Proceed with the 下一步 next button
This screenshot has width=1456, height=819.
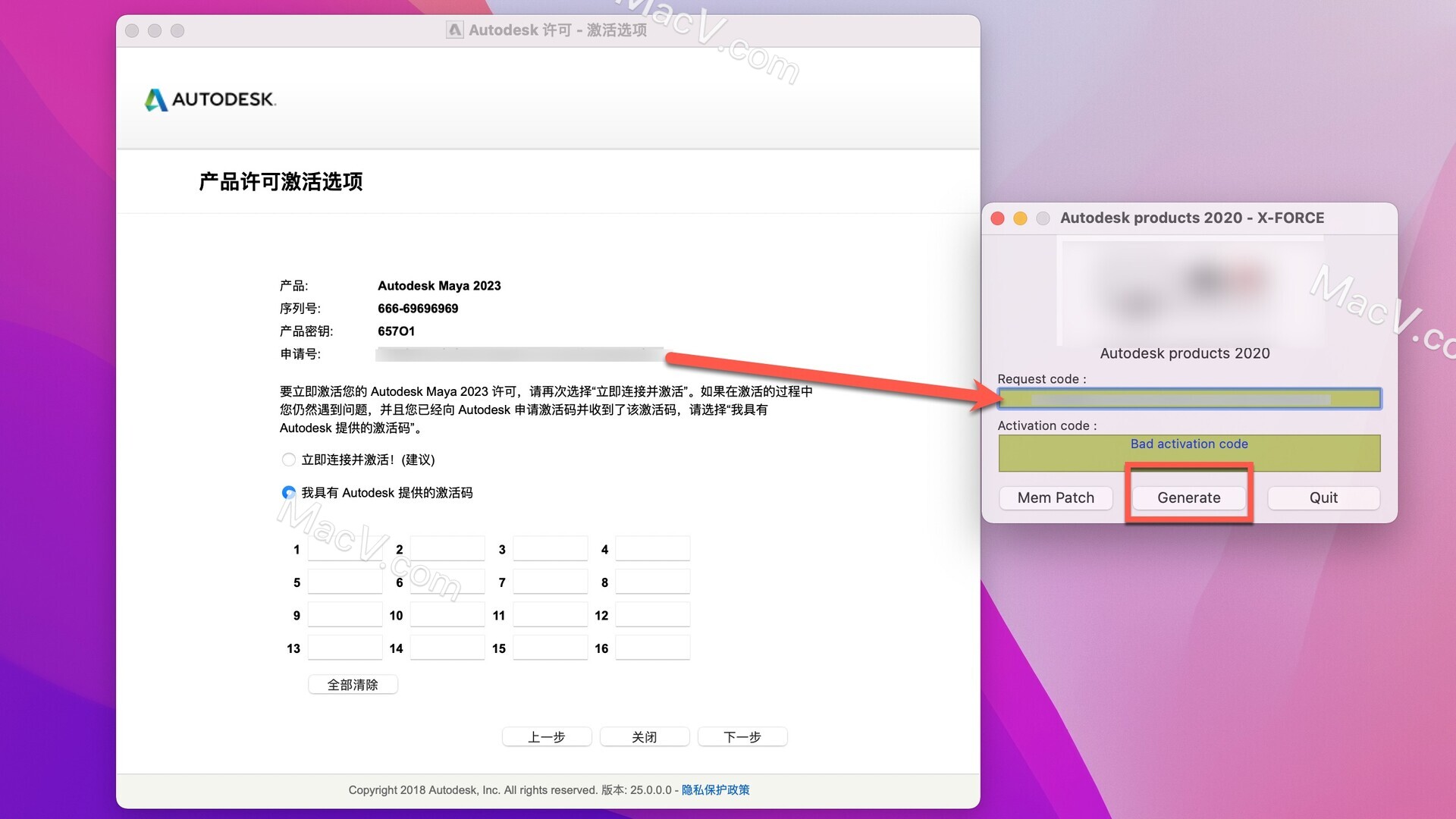tap(742, 737)
